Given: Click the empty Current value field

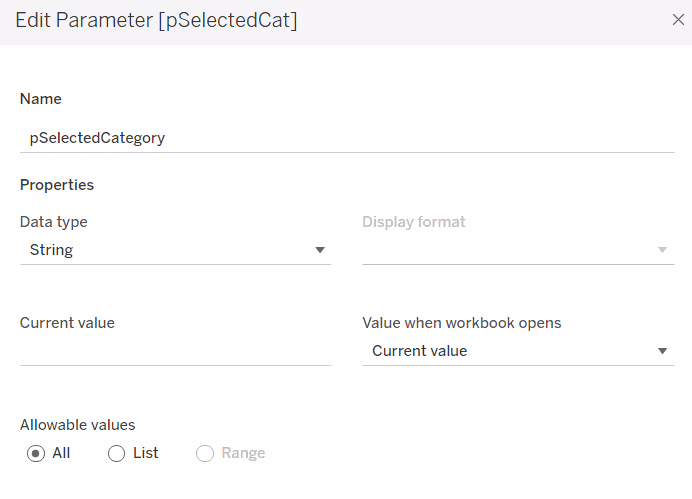Looking at the screenshot, I should [175, 351].
